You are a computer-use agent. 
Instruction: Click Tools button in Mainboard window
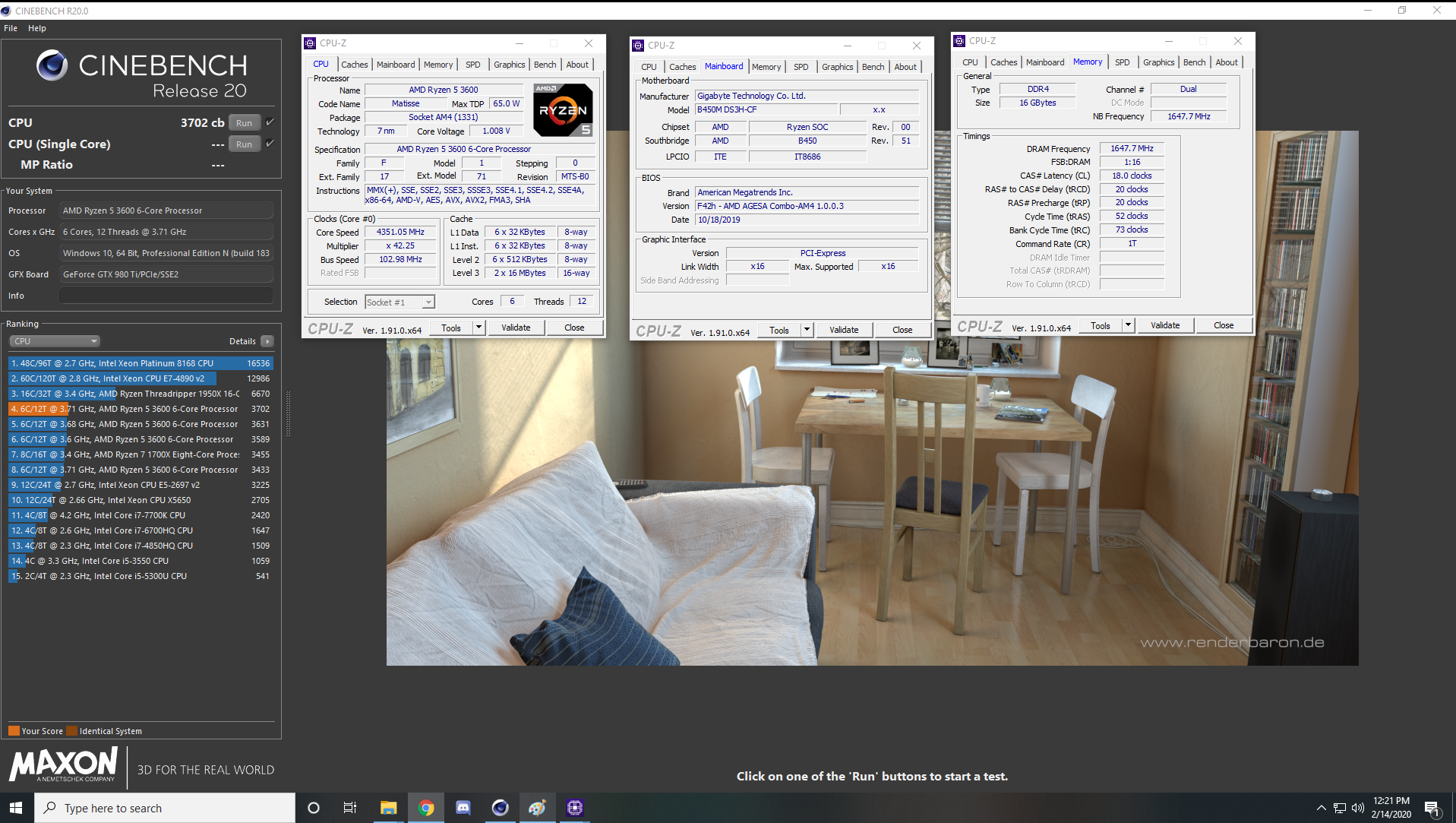[x=779, y=330]
